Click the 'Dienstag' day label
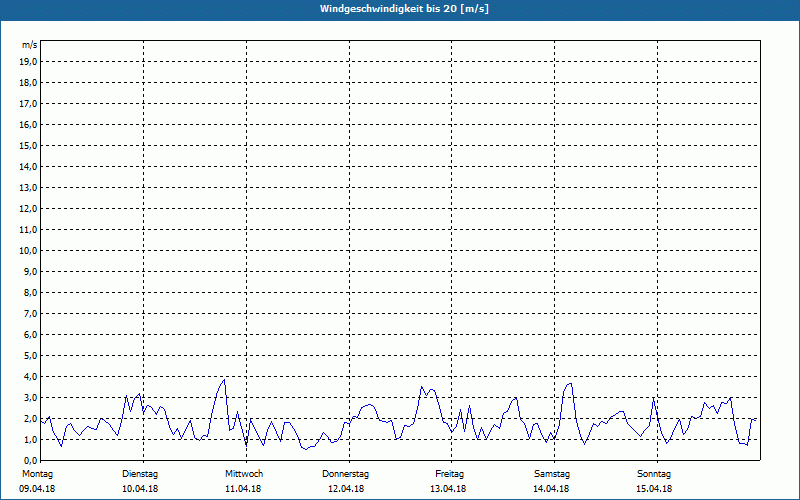 click(x=140, y=474)
